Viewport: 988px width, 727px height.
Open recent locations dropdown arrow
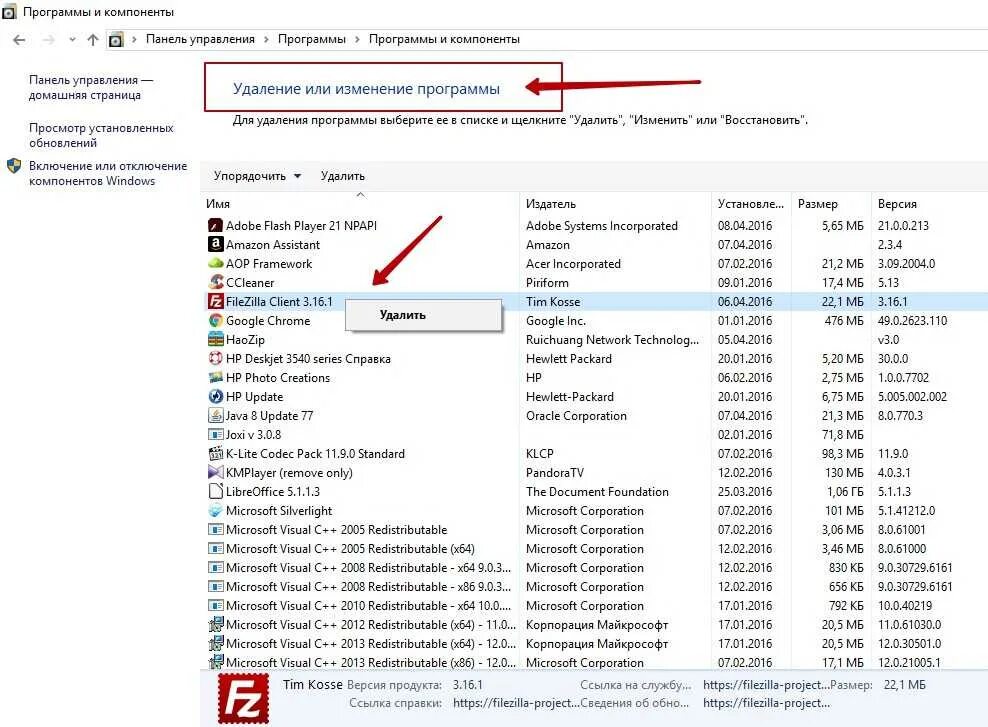tap(72, 40)
